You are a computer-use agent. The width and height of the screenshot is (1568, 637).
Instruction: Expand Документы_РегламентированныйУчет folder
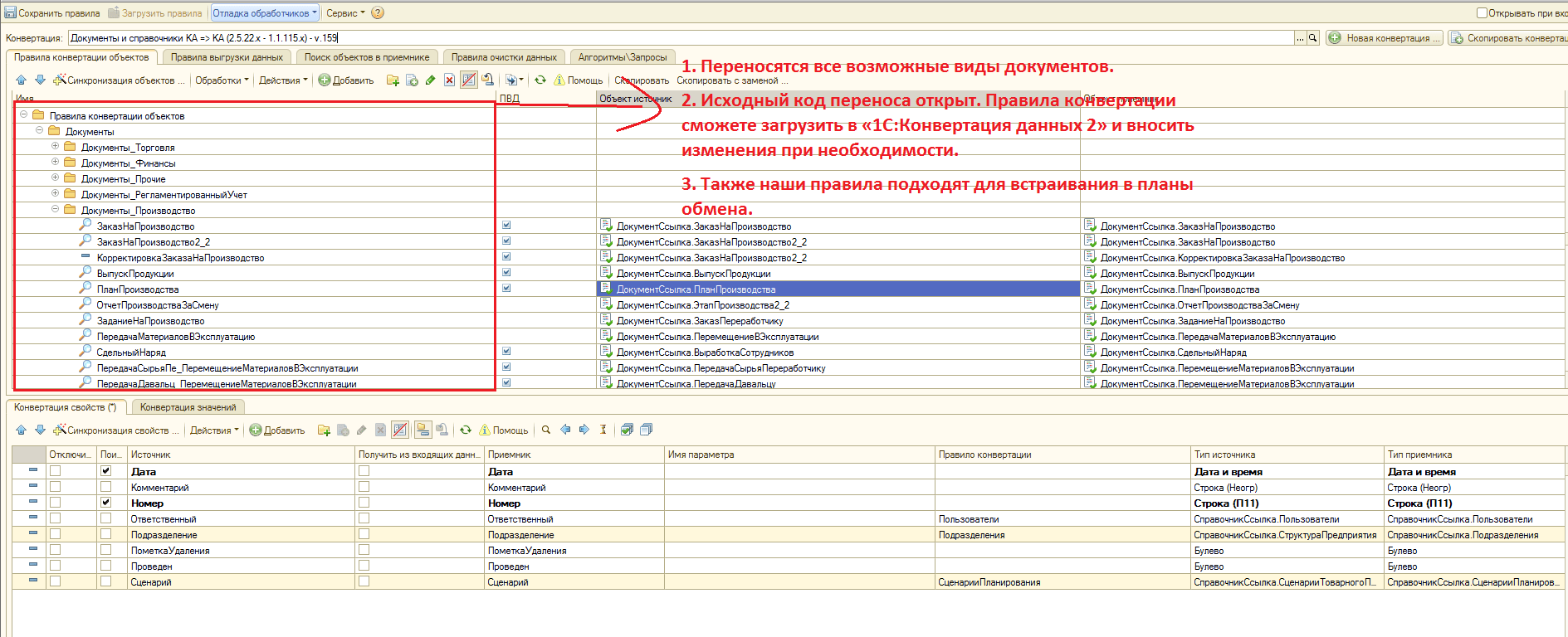(x=55, y=194)
